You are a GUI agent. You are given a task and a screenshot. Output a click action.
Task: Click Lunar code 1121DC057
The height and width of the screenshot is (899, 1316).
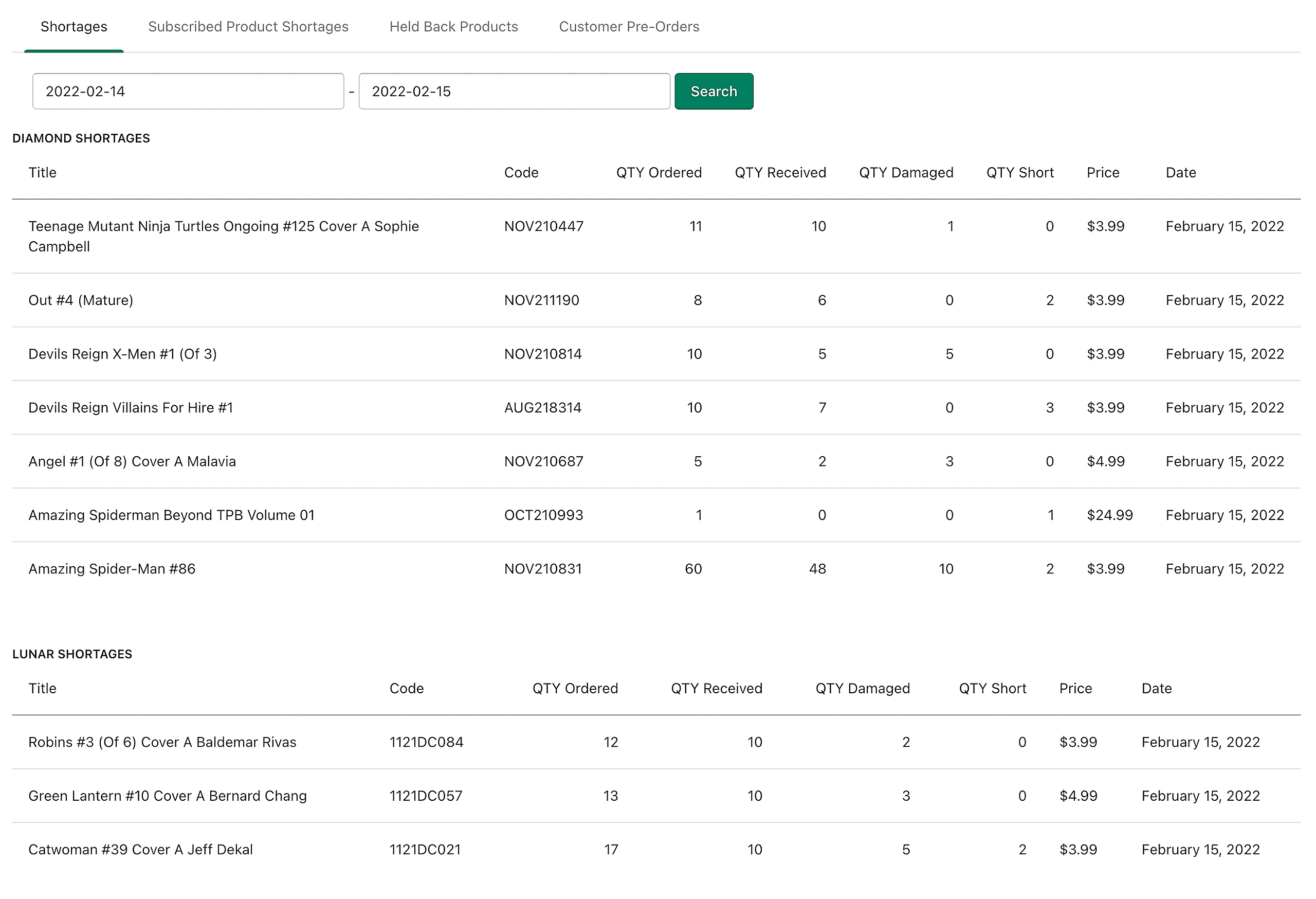click(x=426, y=797)
